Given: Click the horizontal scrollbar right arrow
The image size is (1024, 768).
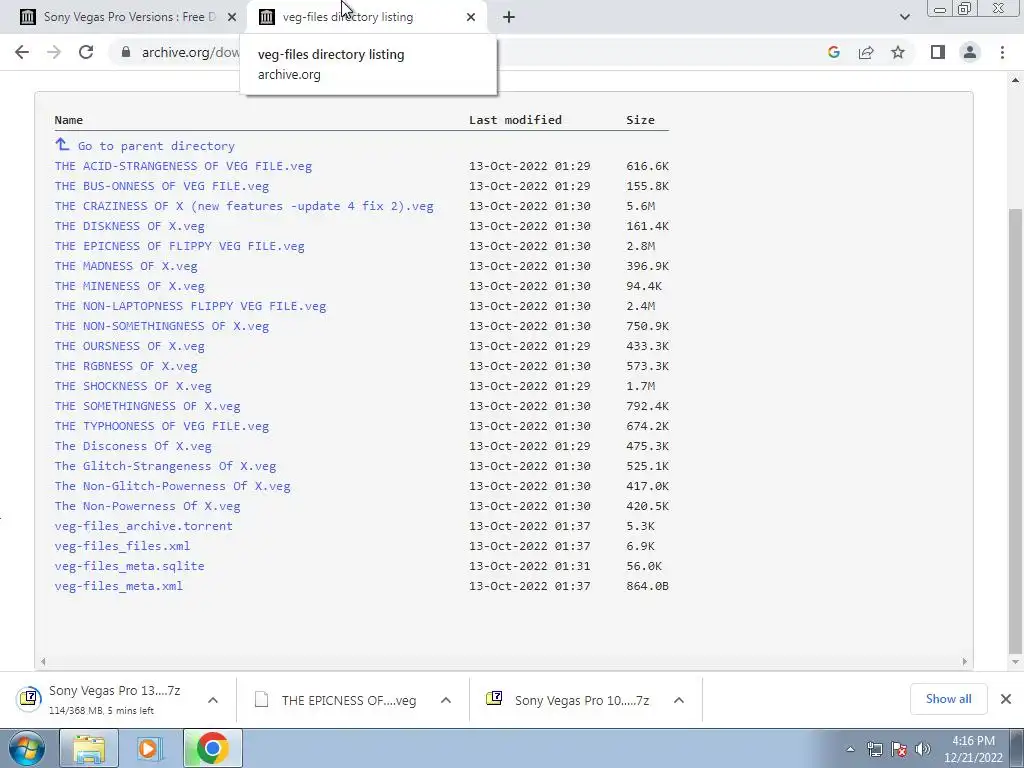Looking at the screenshot, I should 965,662.
